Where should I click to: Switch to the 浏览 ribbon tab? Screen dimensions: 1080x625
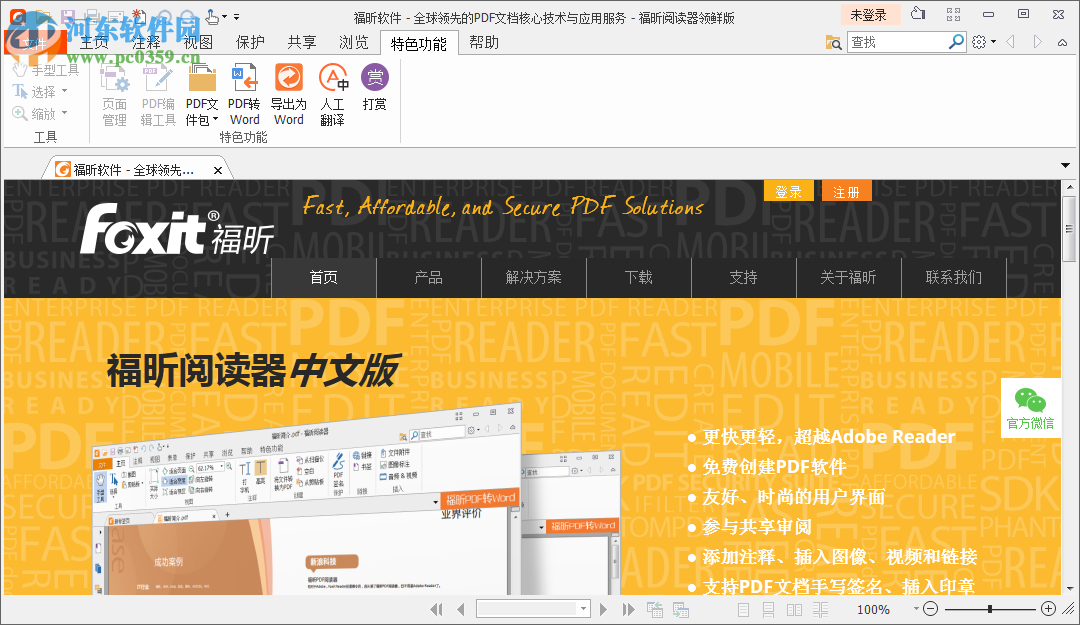click(353, 43)
